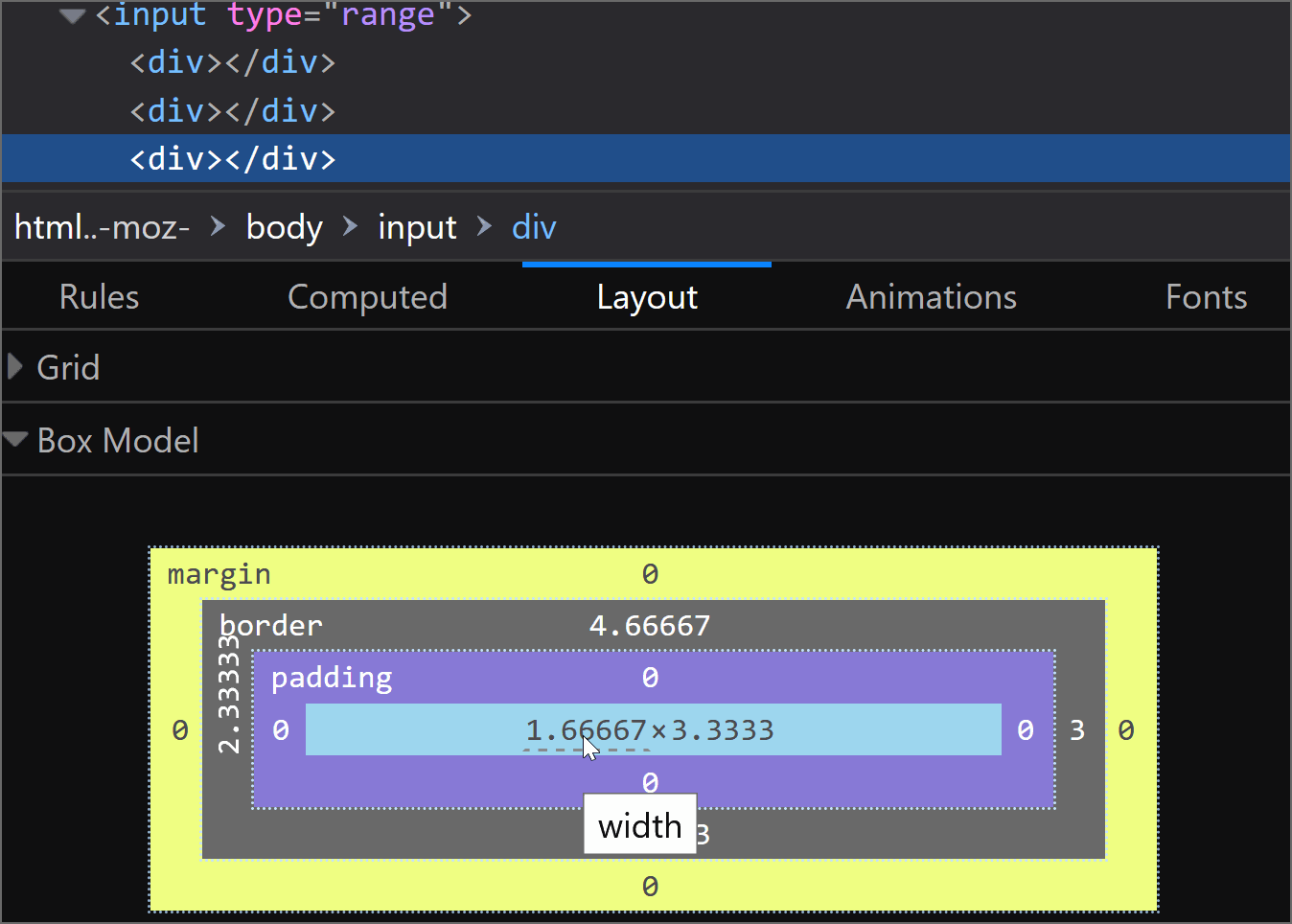The height and width of the screenshot is (924, 1292).
Task: Select the first div child in markup tree
Action: point(233,62)
